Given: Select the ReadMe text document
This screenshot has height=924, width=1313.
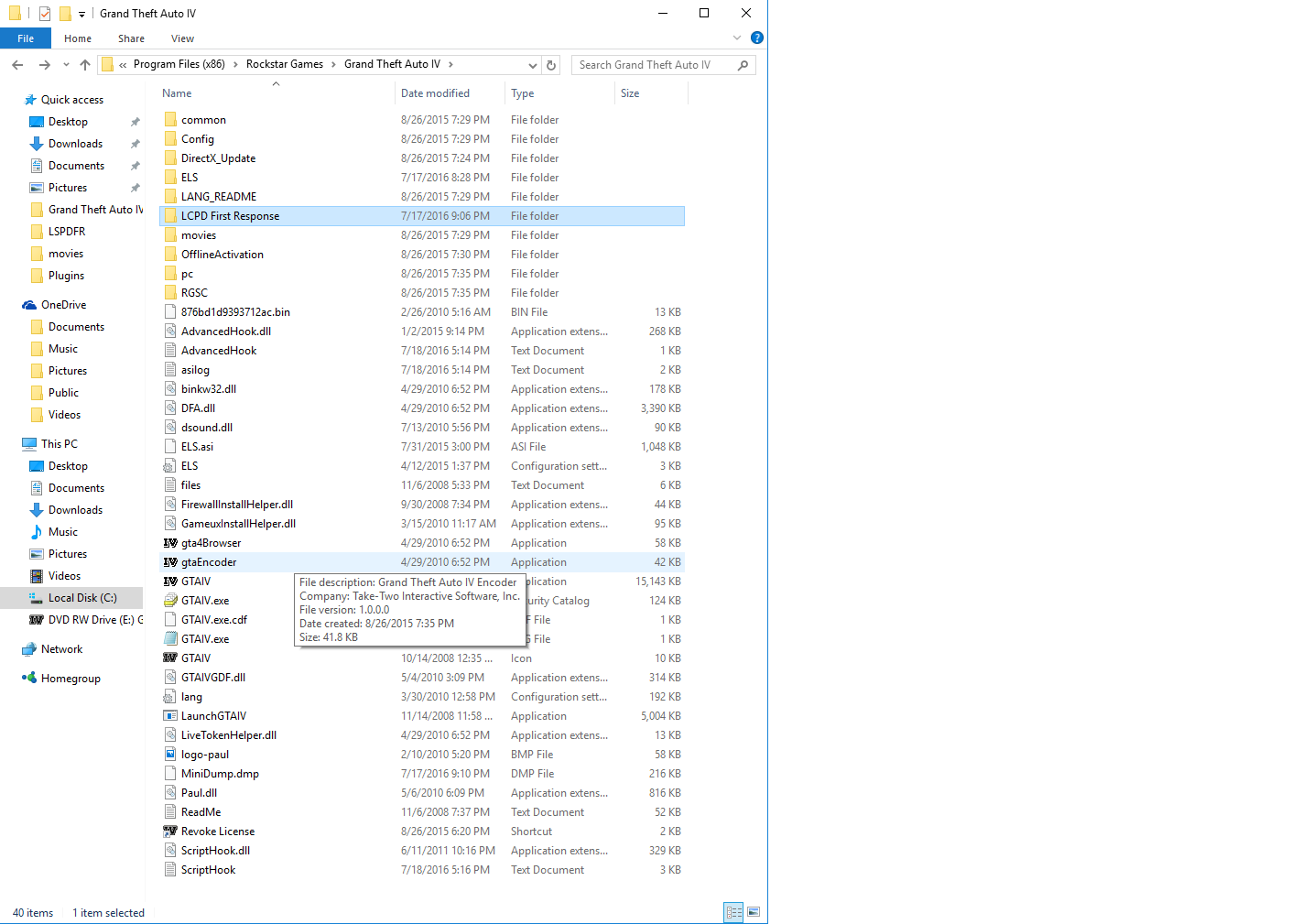Looking at the screenshot, I should point(422,812).
